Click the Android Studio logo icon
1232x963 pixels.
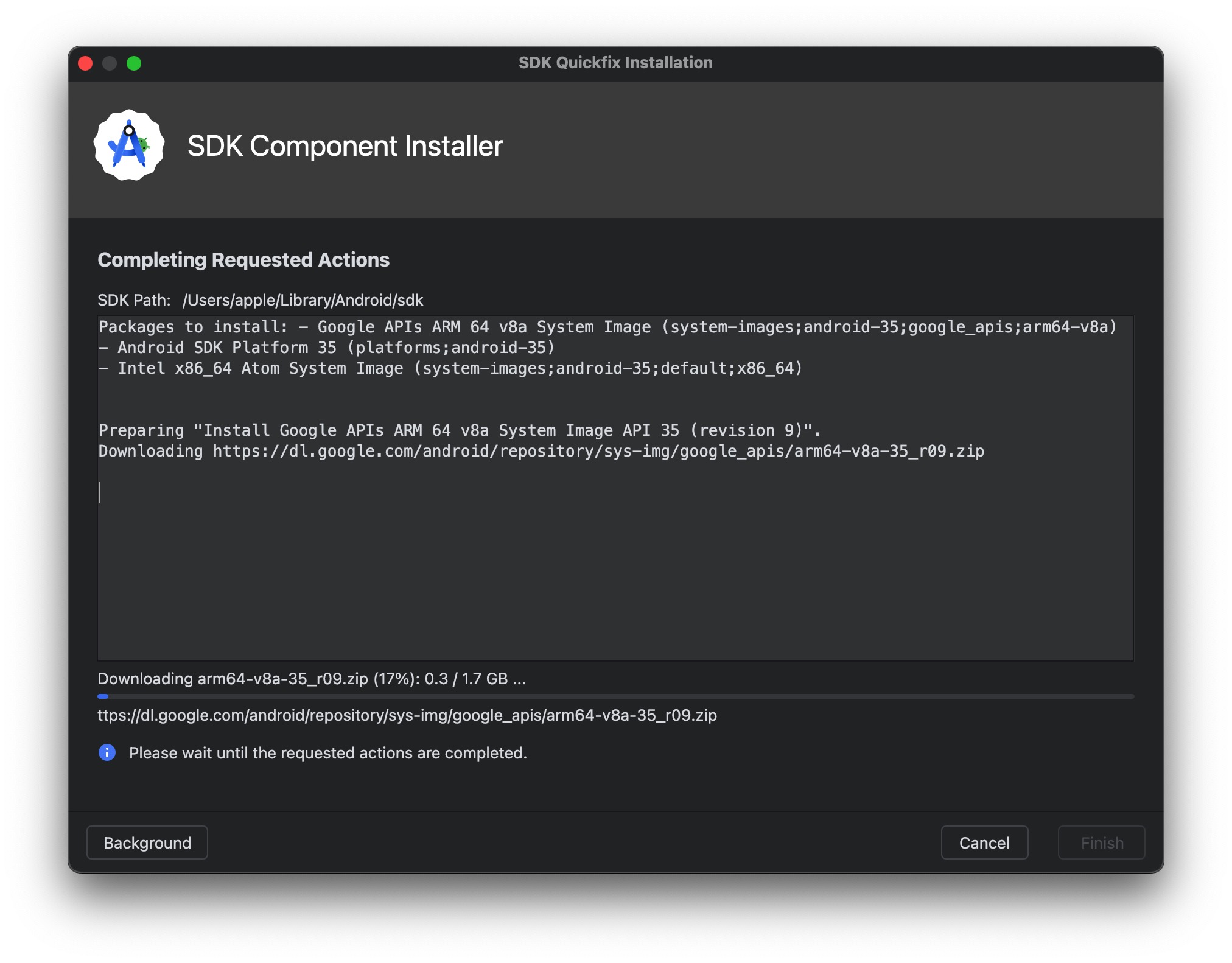[129, 145]
